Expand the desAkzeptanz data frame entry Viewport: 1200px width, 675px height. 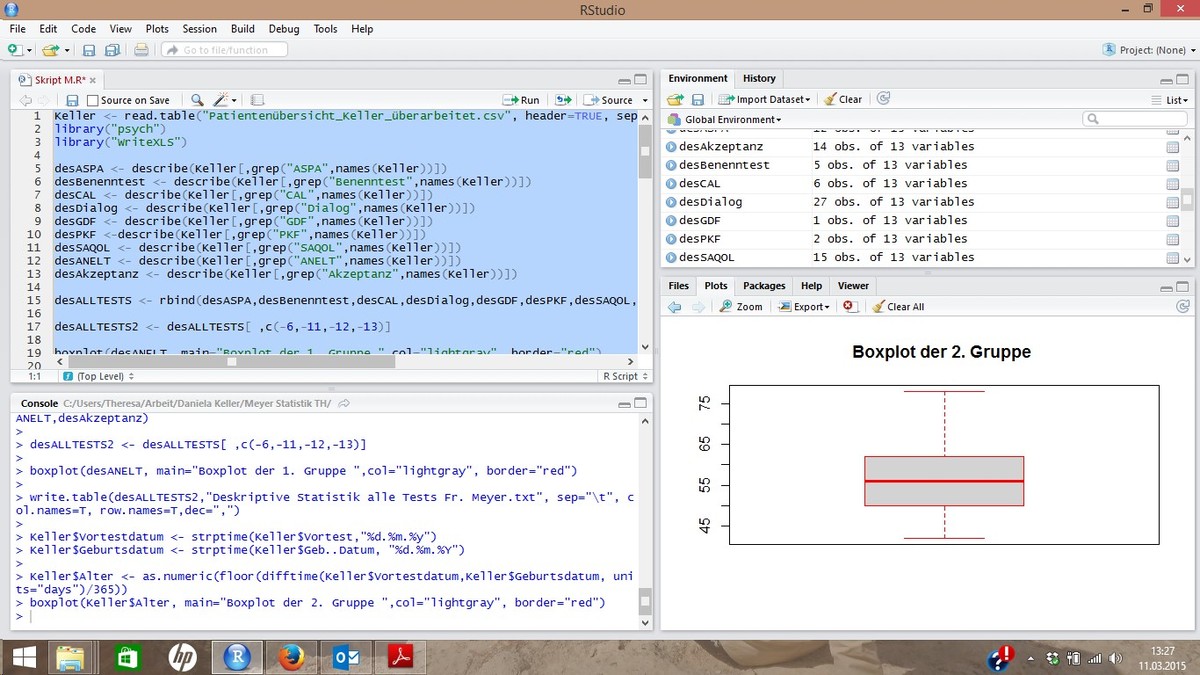click(671, 147)
